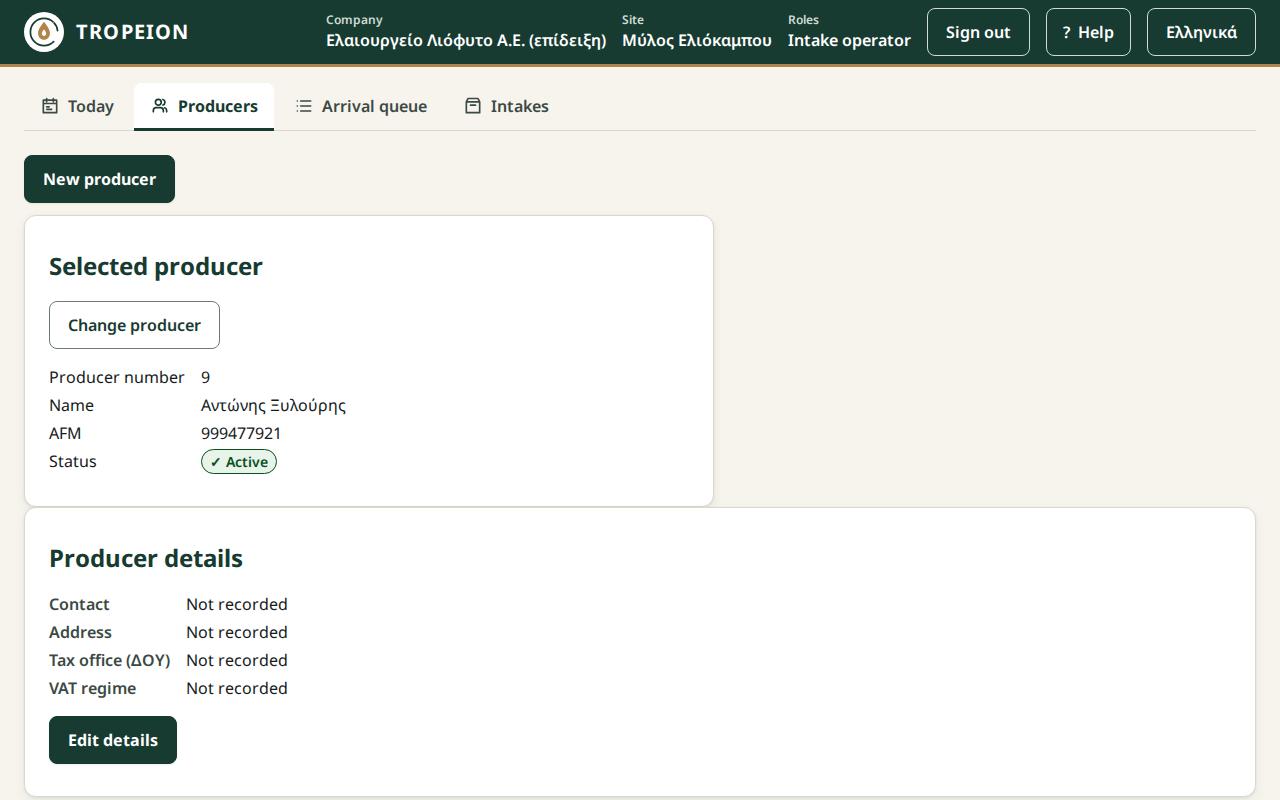Viewport: 1280px width, 800px height.
Task: Click the Contact label
Action: pos(79,604)
